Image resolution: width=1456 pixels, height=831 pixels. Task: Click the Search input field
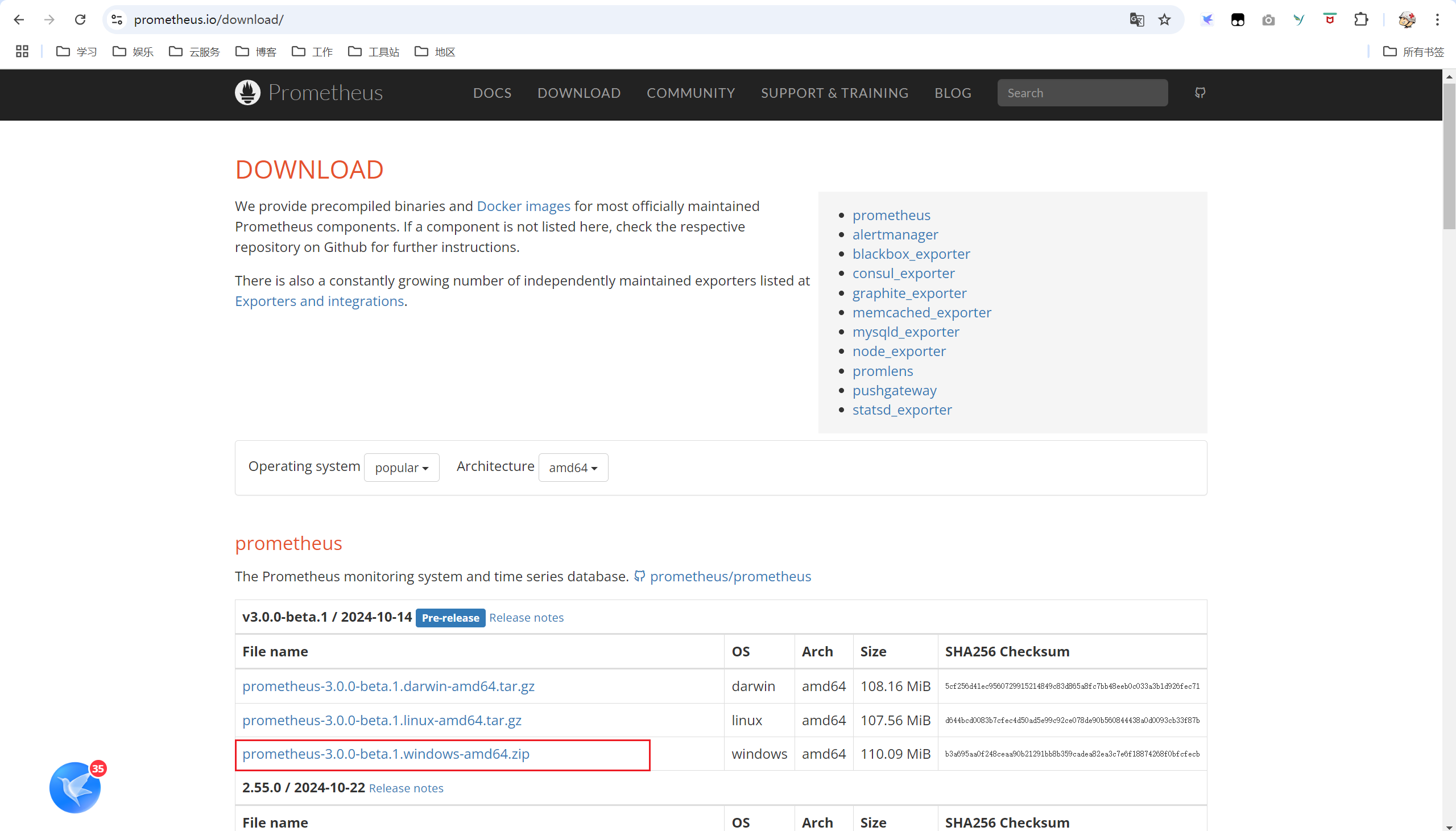(x=1082, y=93)
